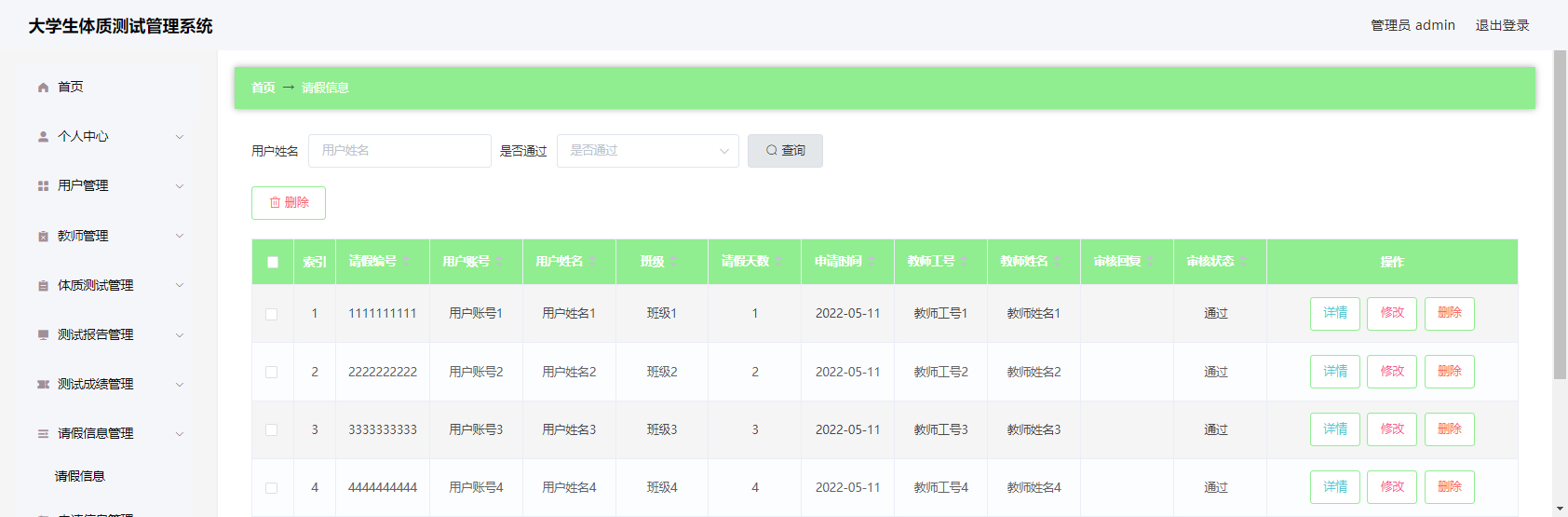Click the 查询 search button

click(785, 151)
